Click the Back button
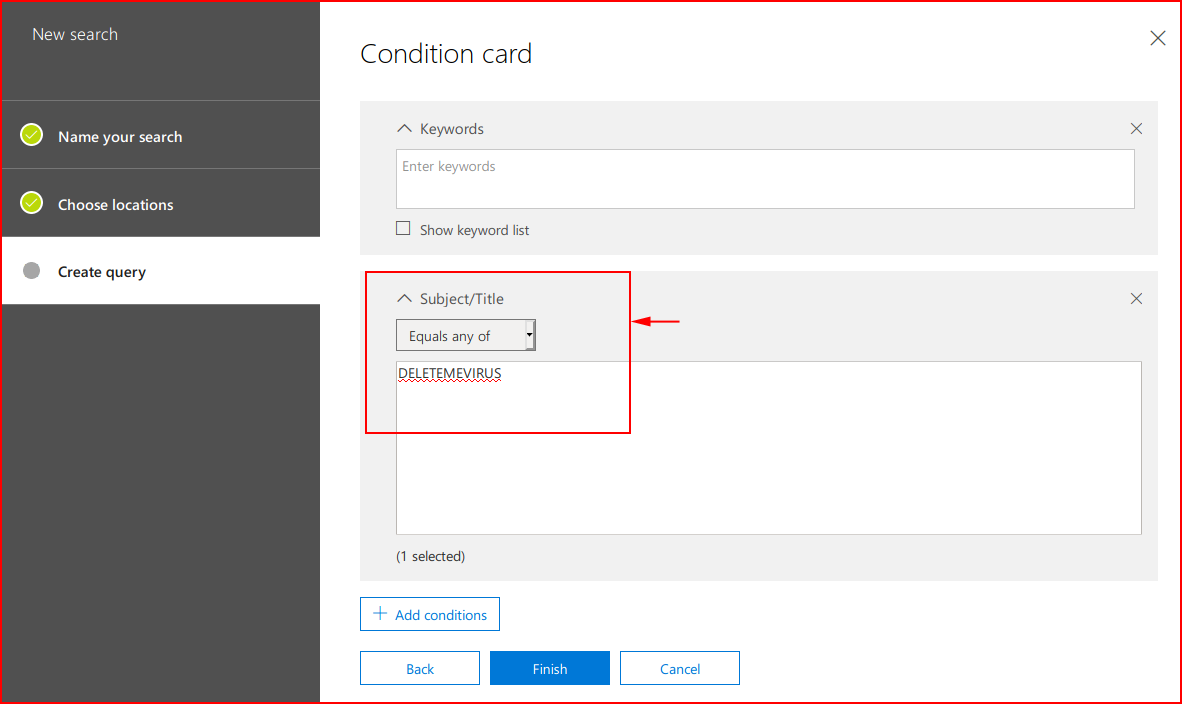Screen dimensions: 1182x704 coord(420,669)
